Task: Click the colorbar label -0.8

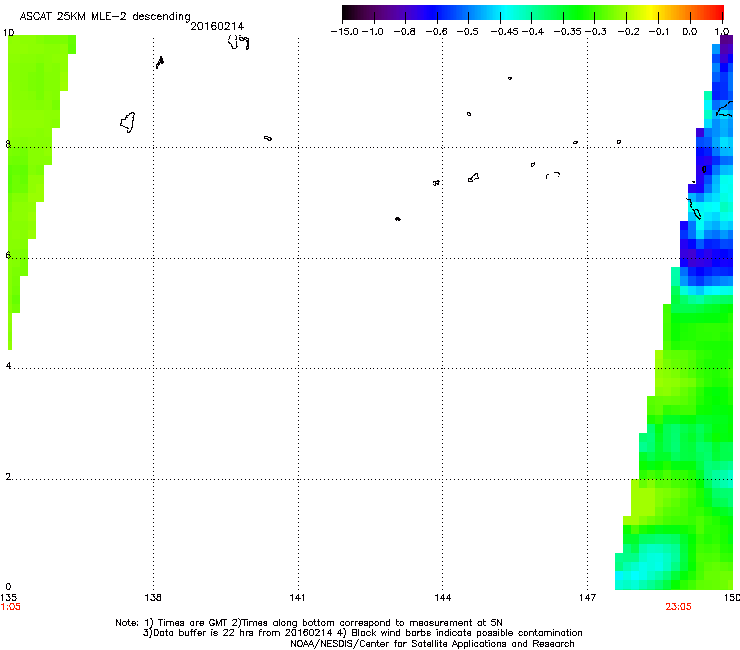Action: pos(404,32)
